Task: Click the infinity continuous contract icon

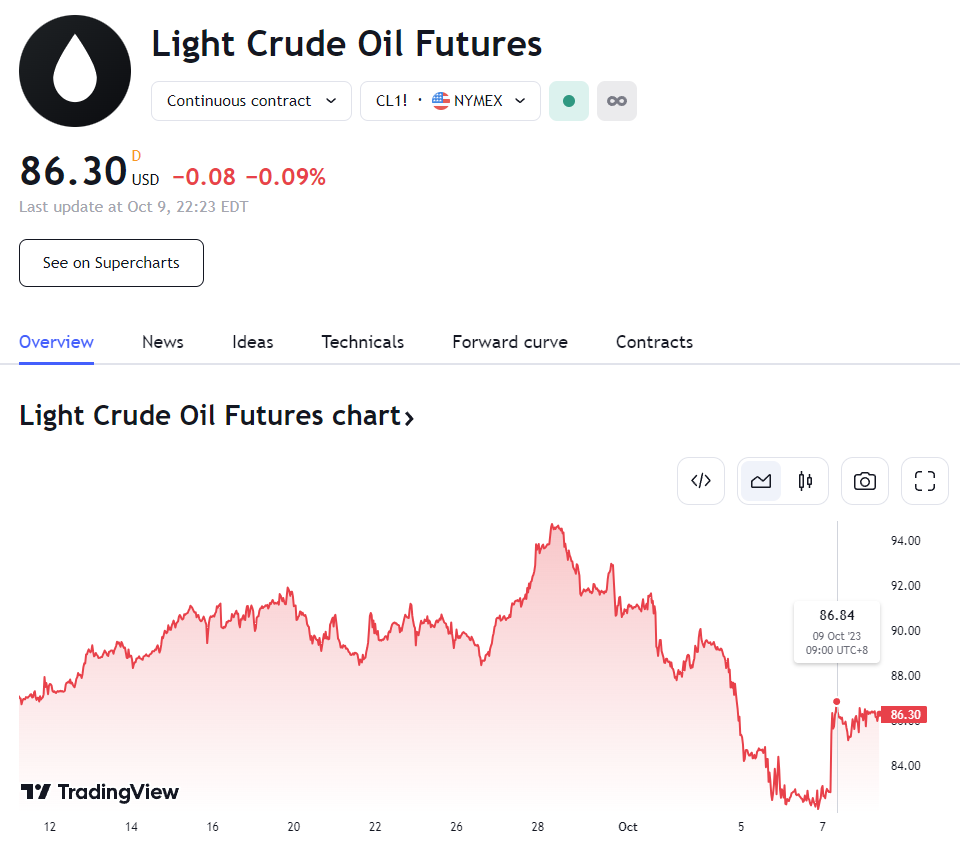Action: pos(617,101)
